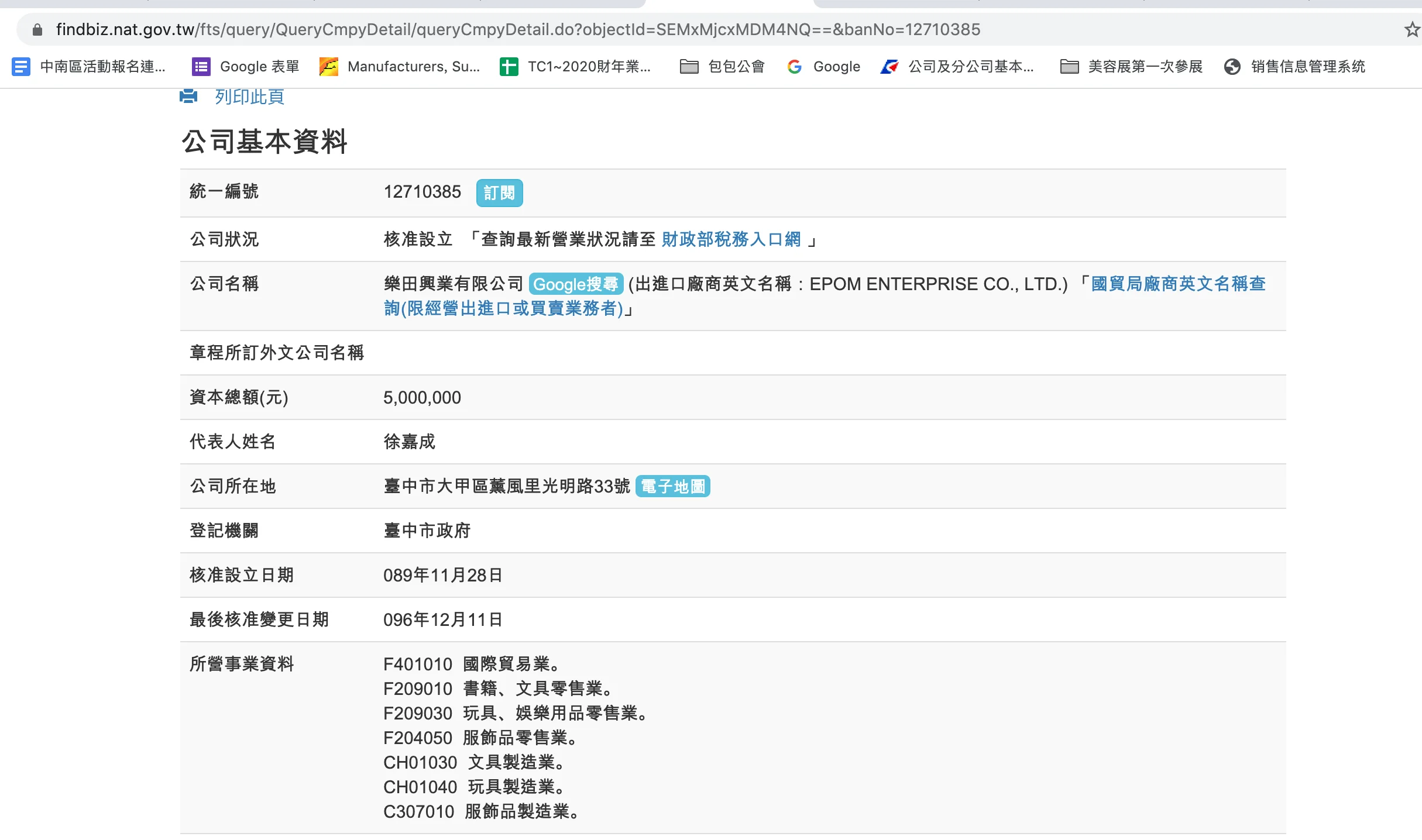Open the 國貿局廠商英文名稱查詢 link

click(x=1177, y=284)
